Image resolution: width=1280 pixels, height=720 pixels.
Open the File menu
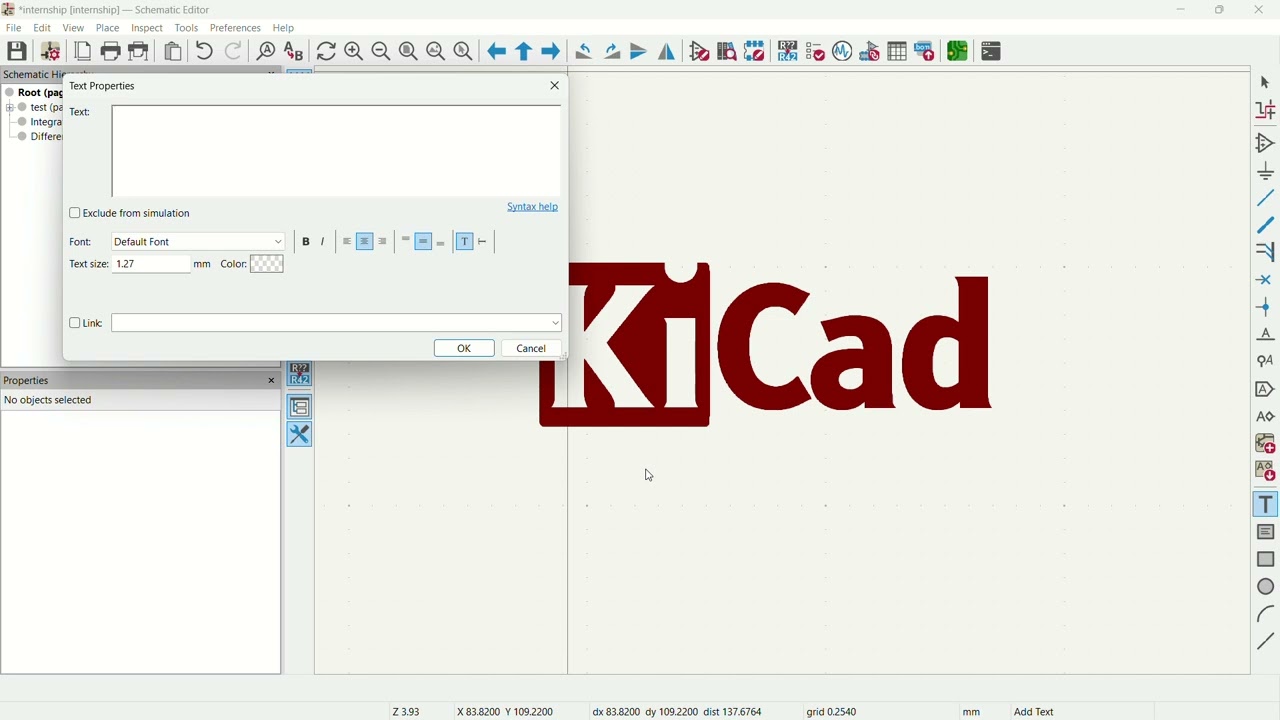14,28
